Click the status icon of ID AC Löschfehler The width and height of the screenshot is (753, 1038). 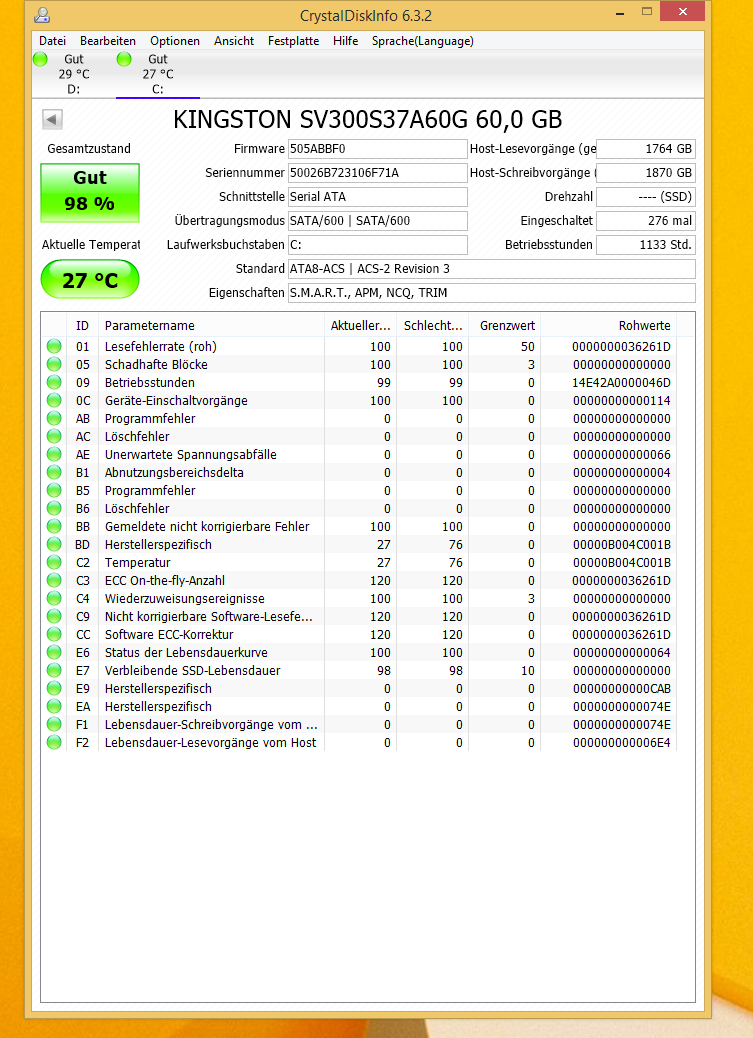(54, 436)
